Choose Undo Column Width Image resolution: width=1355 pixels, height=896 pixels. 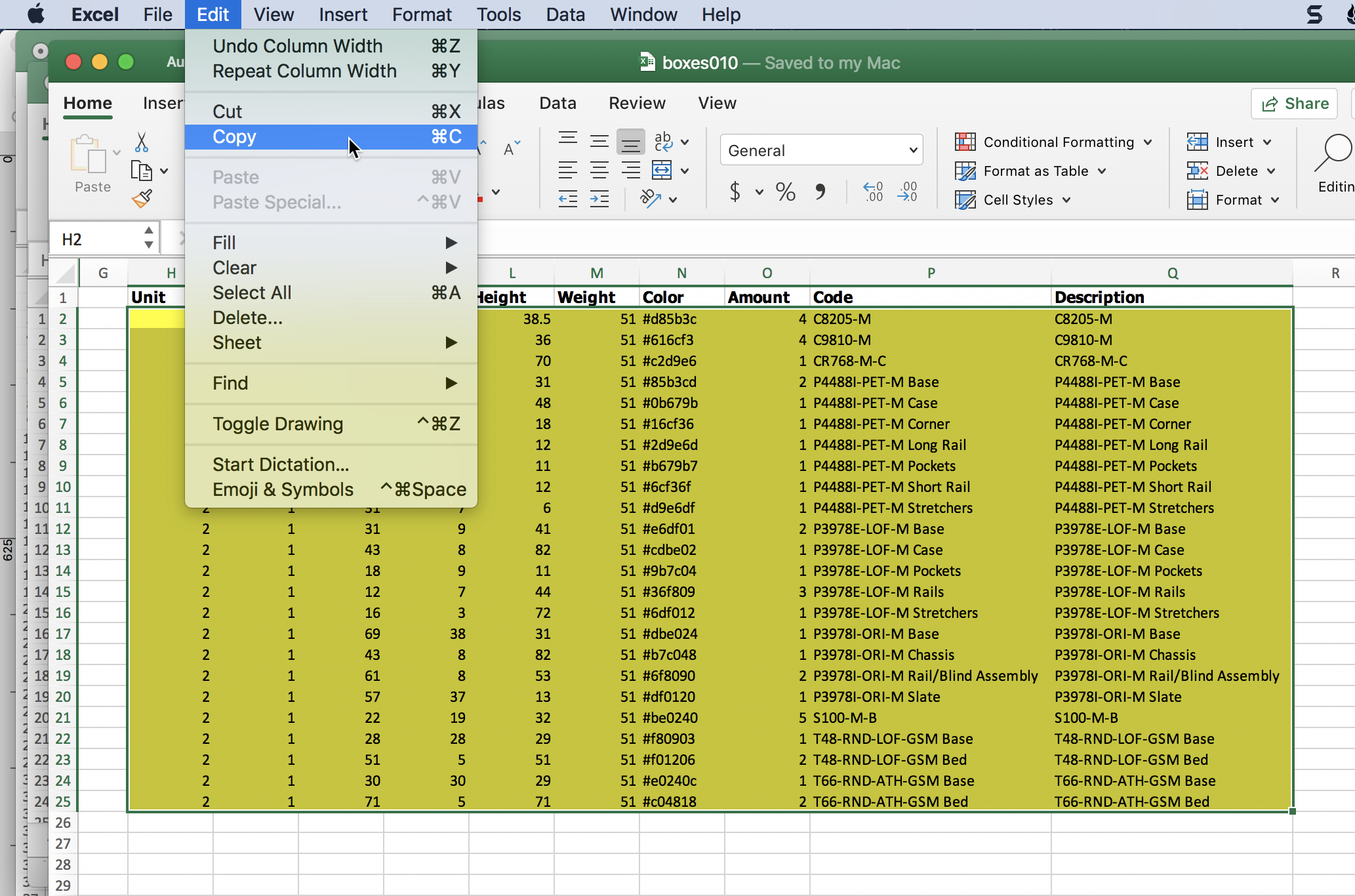[x=331, y=46]
